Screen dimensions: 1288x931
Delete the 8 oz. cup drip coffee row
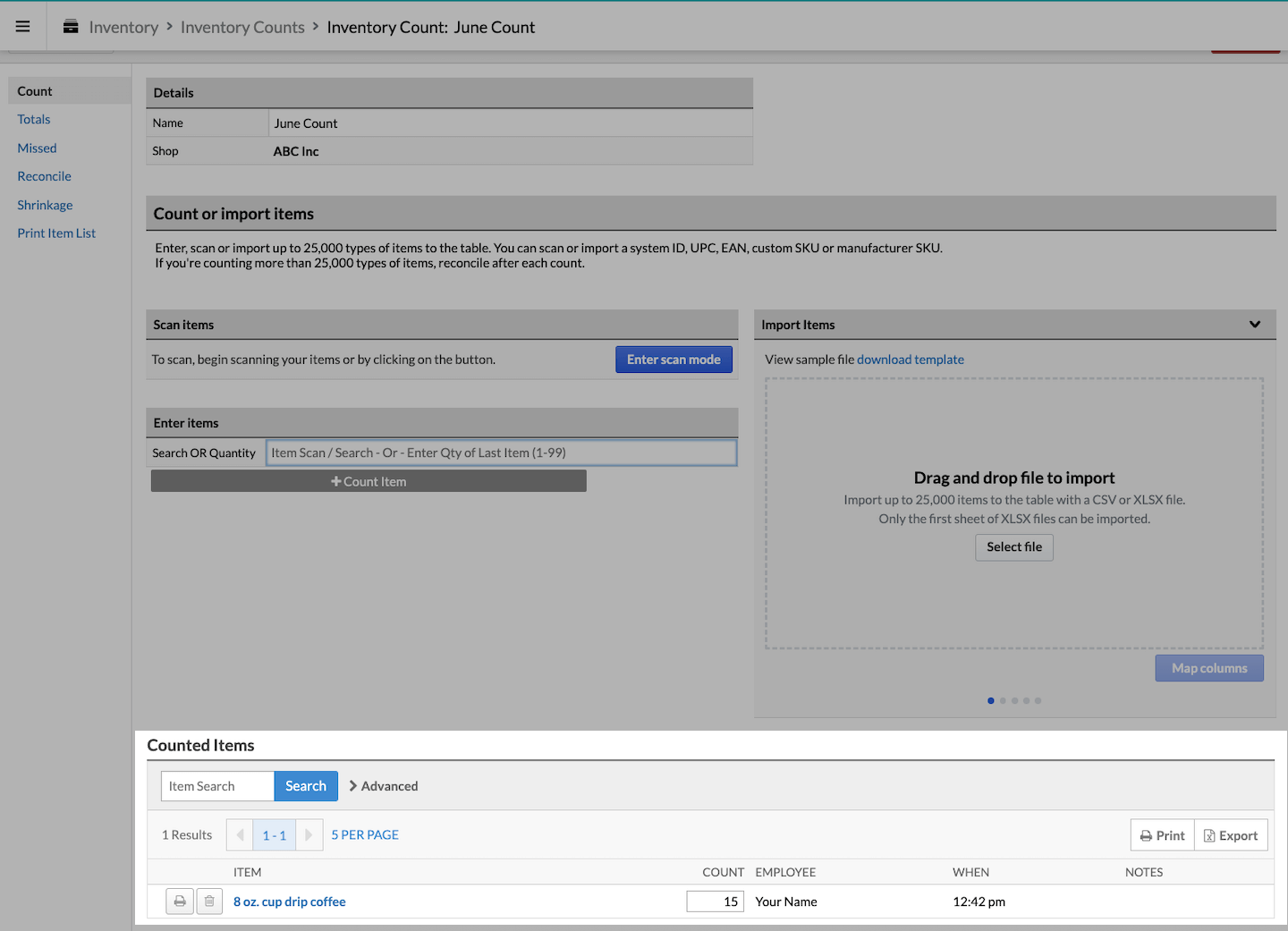tap(209, 901)
